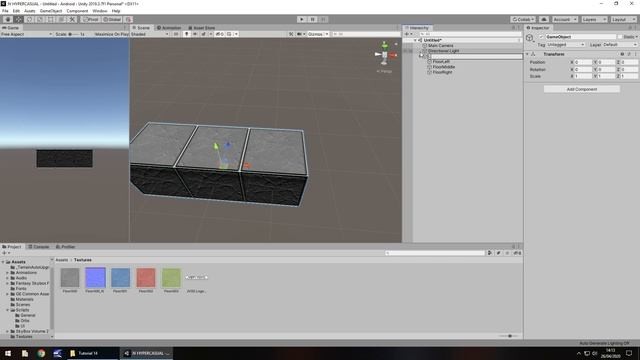The image size is (640, 360).
Task: Click the scene orientation gizmo red X axis
Action: click(393, 55)
